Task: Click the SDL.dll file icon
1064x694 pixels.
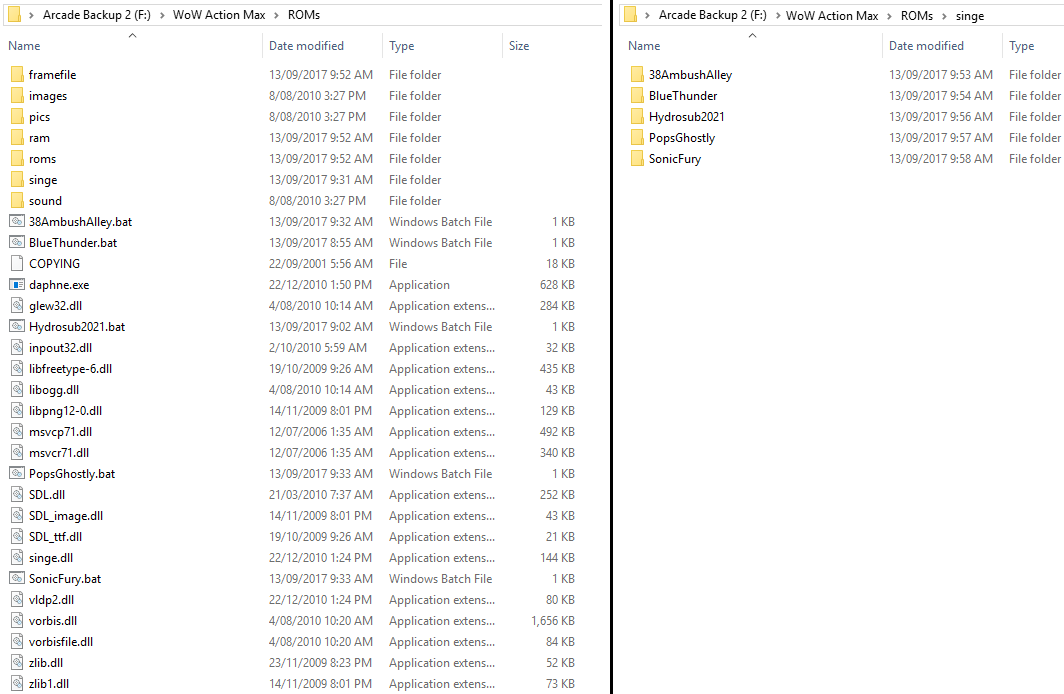Action: (17, 494)
